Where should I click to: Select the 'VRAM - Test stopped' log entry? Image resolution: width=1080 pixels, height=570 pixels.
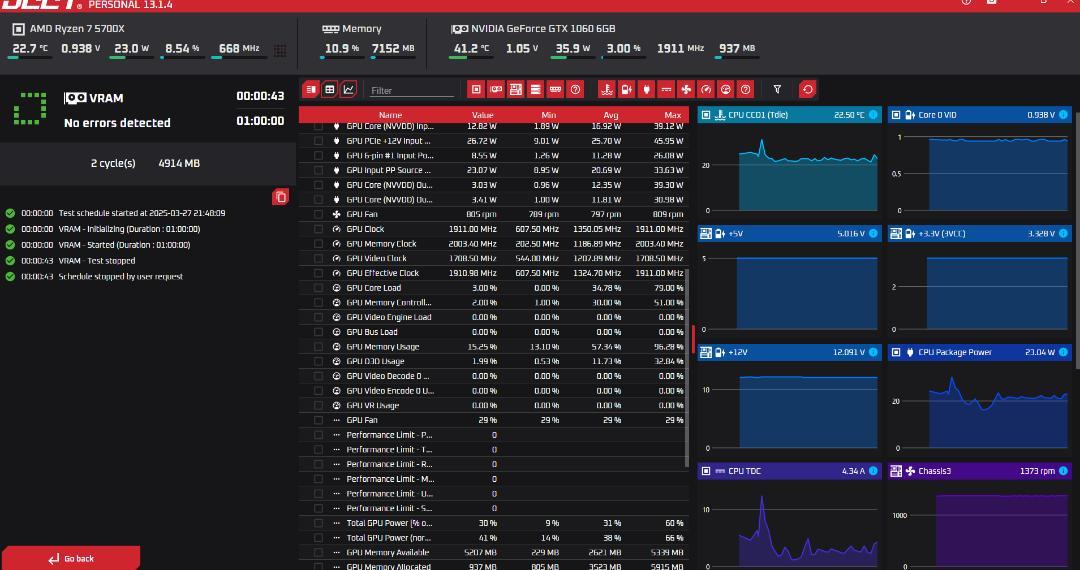tap(96, 261)
